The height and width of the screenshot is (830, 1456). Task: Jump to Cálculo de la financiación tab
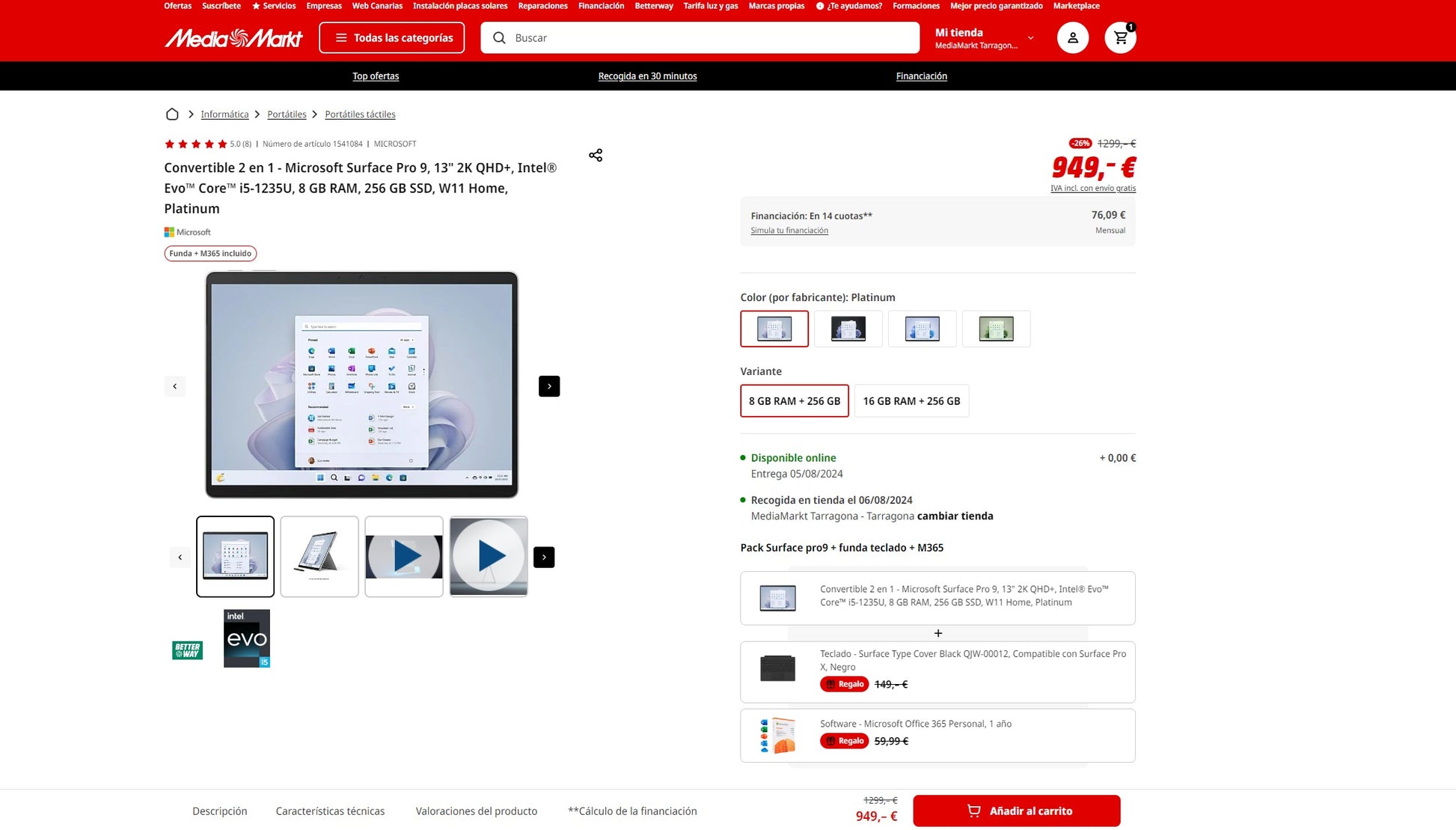pos(632,811)
